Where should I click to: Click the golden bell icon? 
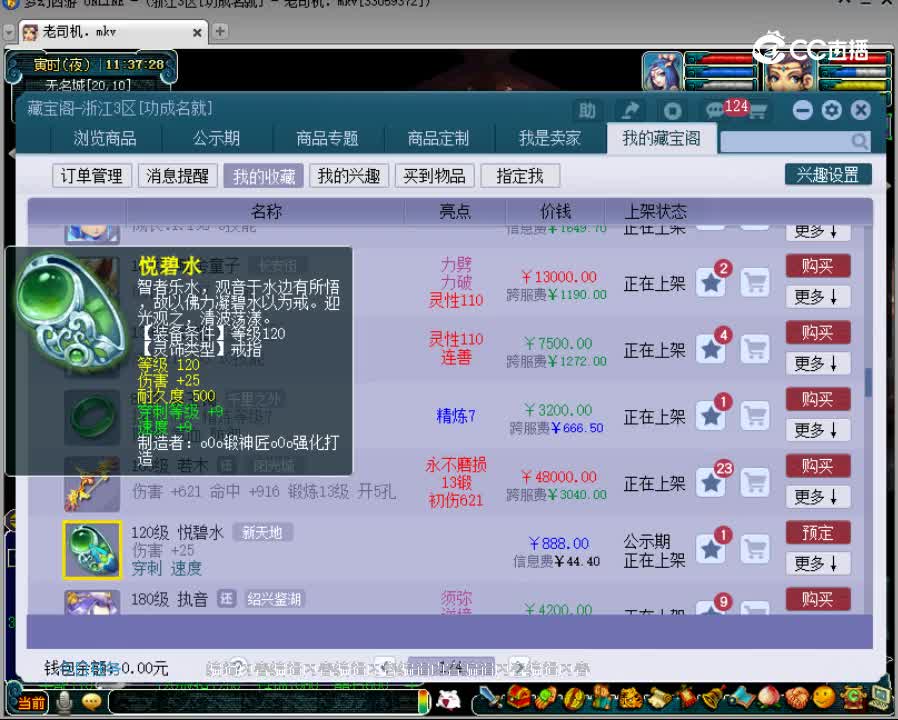coord(714,697)
